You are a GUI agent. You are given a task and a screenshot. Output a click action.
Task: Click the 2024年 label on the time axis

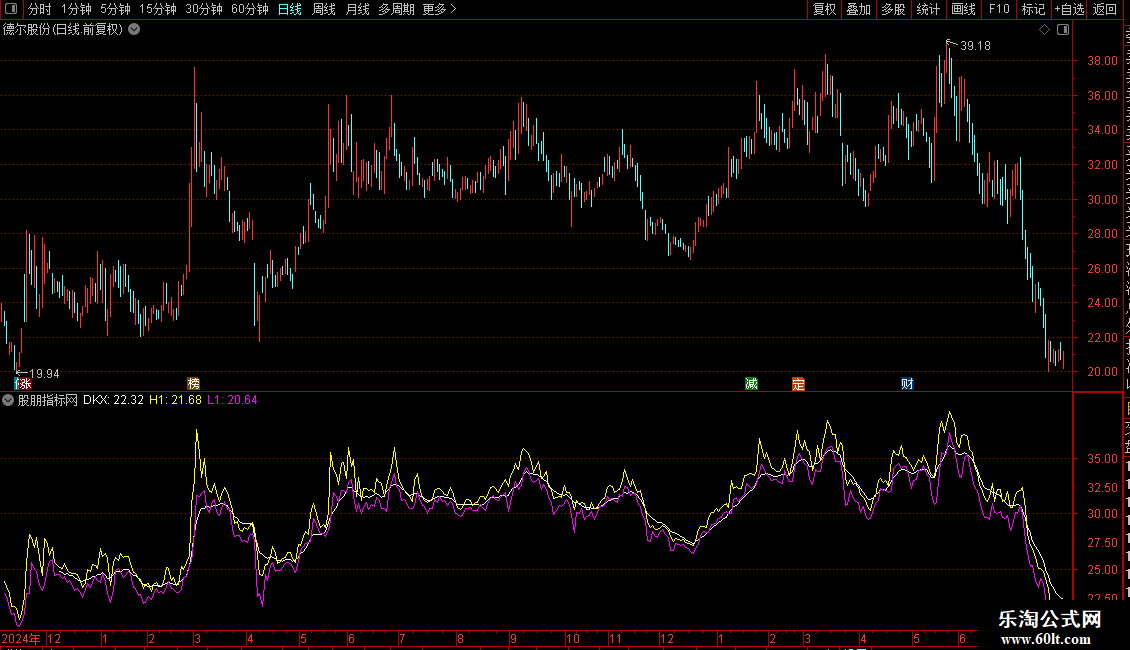[x=22, y=638]
